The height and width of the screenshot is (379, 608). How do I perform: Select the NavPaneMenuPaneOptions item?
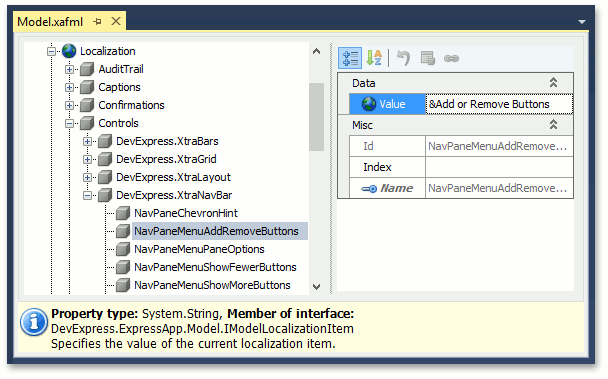tap(199, 249)
